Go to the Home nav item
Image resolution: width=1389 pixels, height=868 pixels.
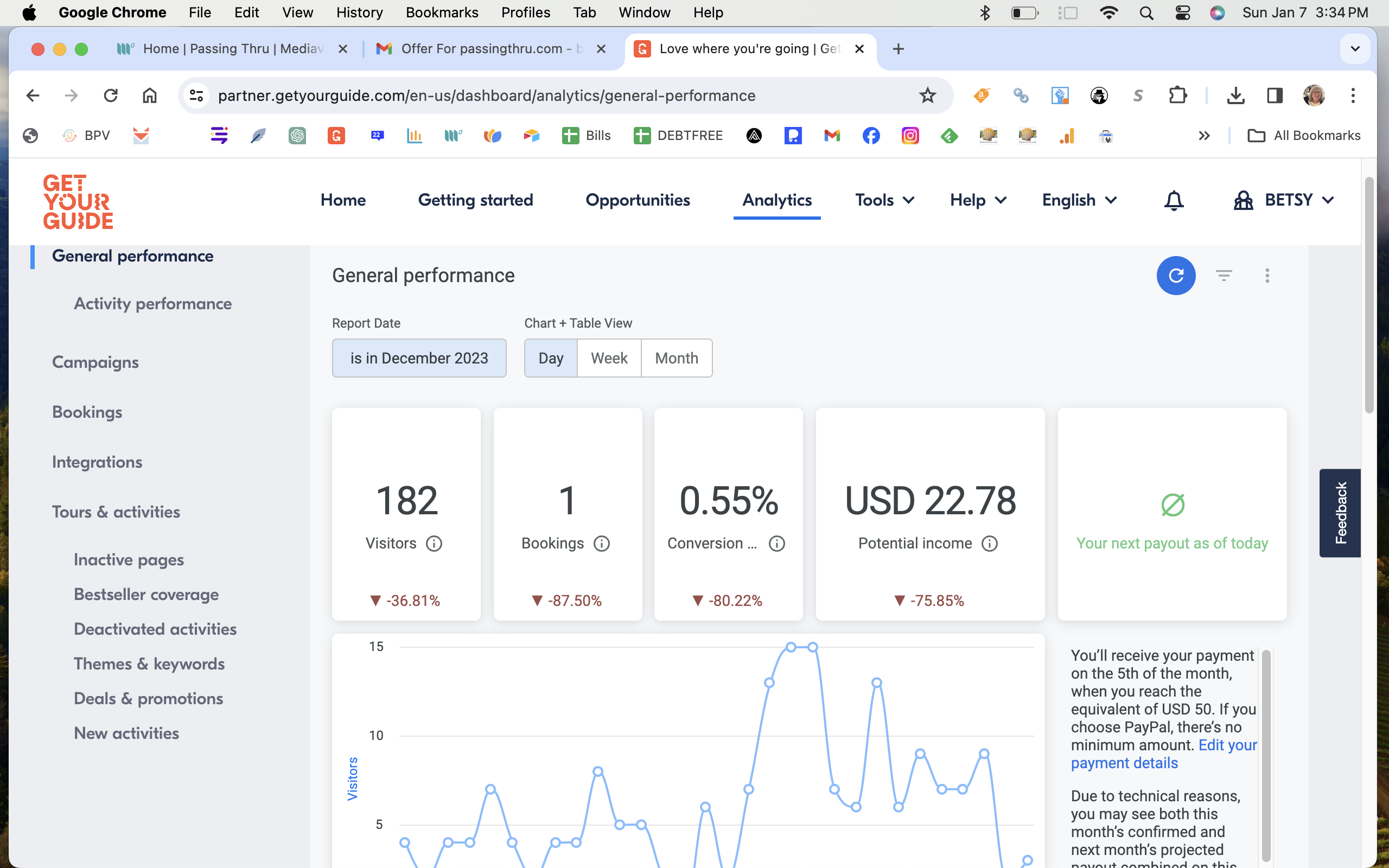point(343,200)
